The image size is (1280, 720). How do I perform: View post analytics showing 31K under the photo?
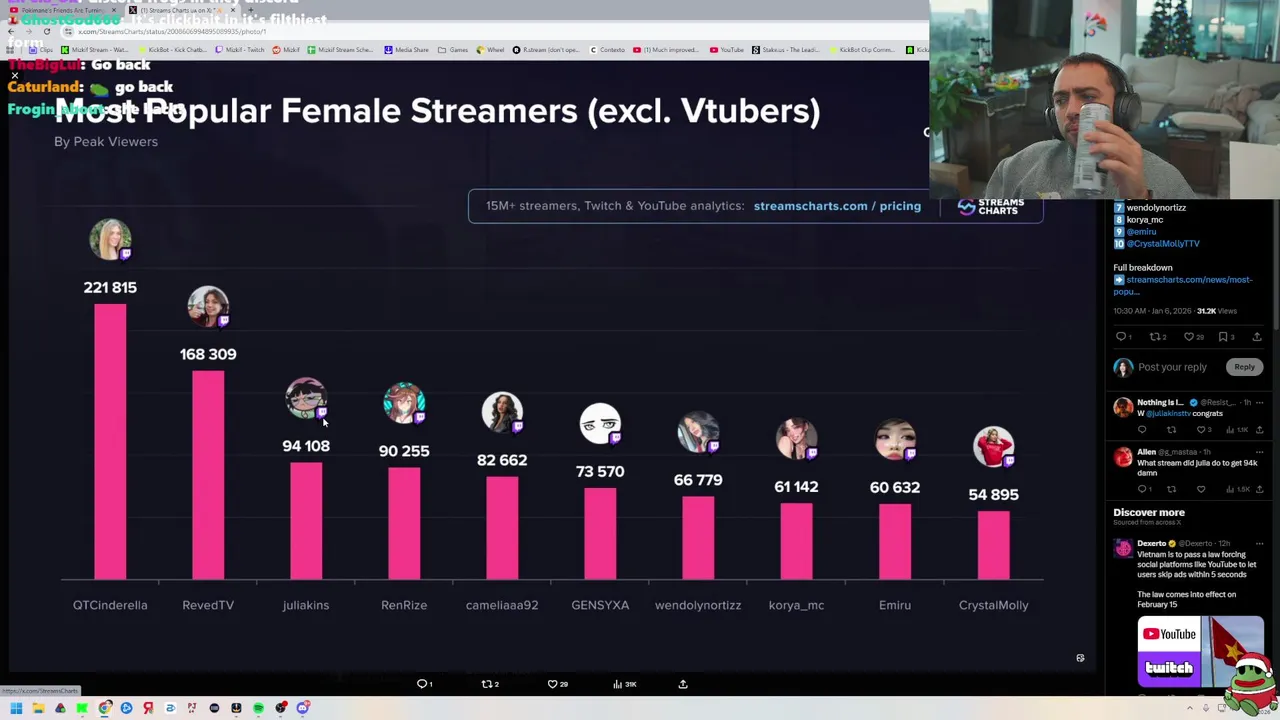624,684
